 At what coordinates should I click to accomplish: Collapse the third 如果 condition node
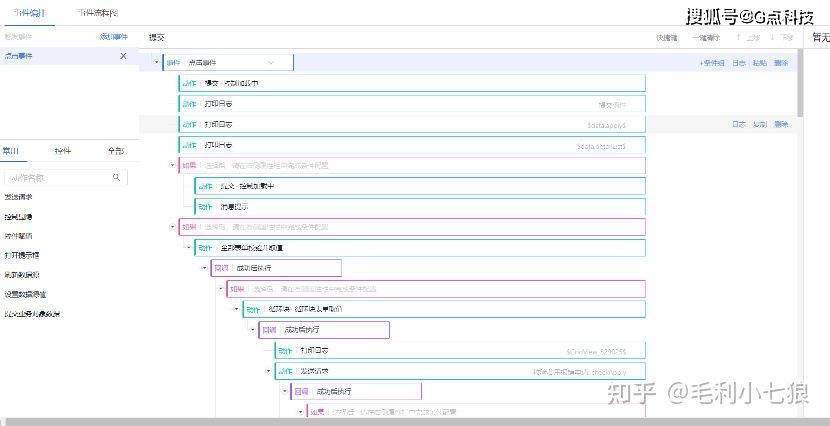220,288
